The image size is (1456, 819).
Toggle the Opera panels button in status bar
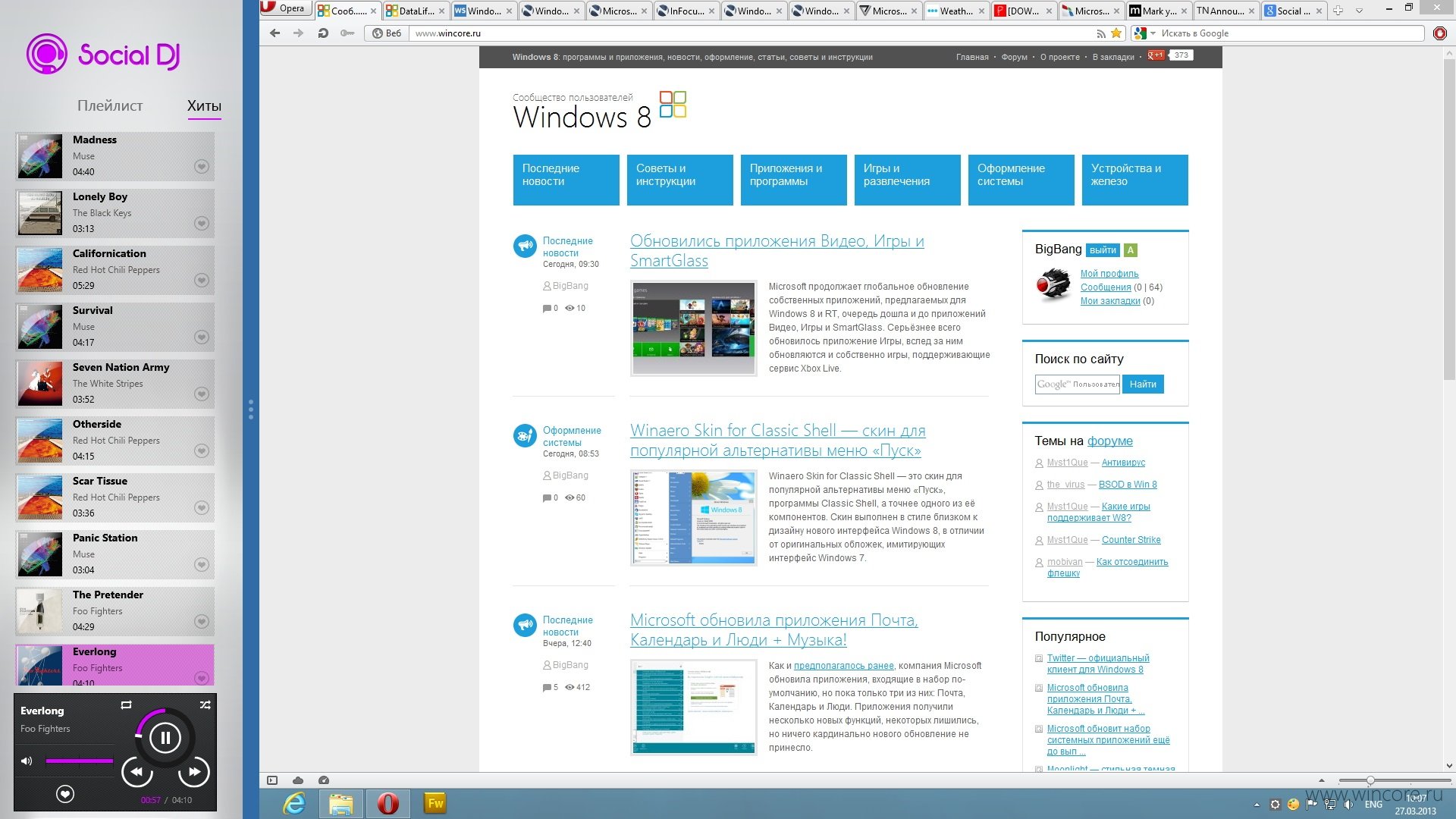(272, 780)
